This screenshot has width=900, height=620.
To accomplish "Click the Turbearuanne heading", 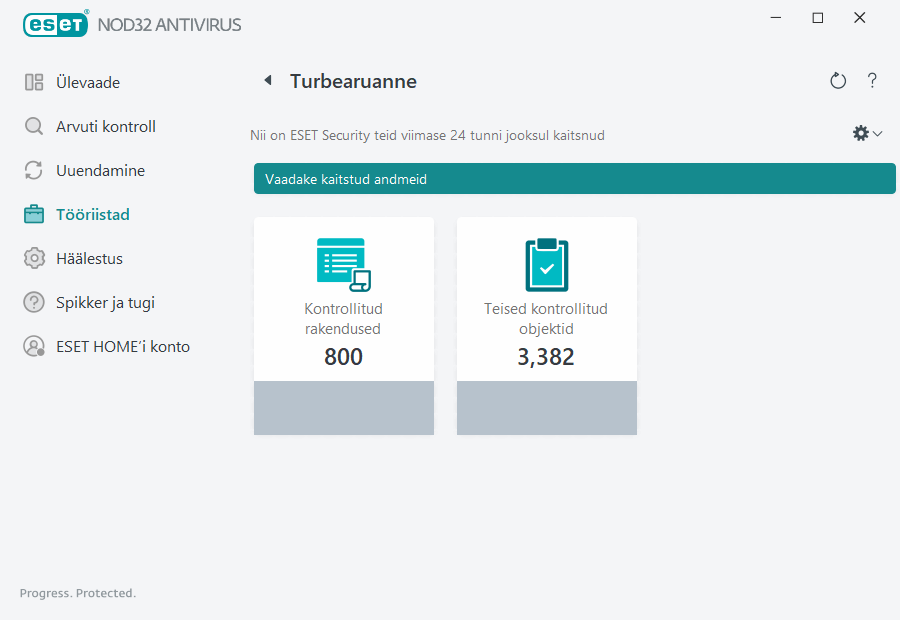I will tap(353, 81).
